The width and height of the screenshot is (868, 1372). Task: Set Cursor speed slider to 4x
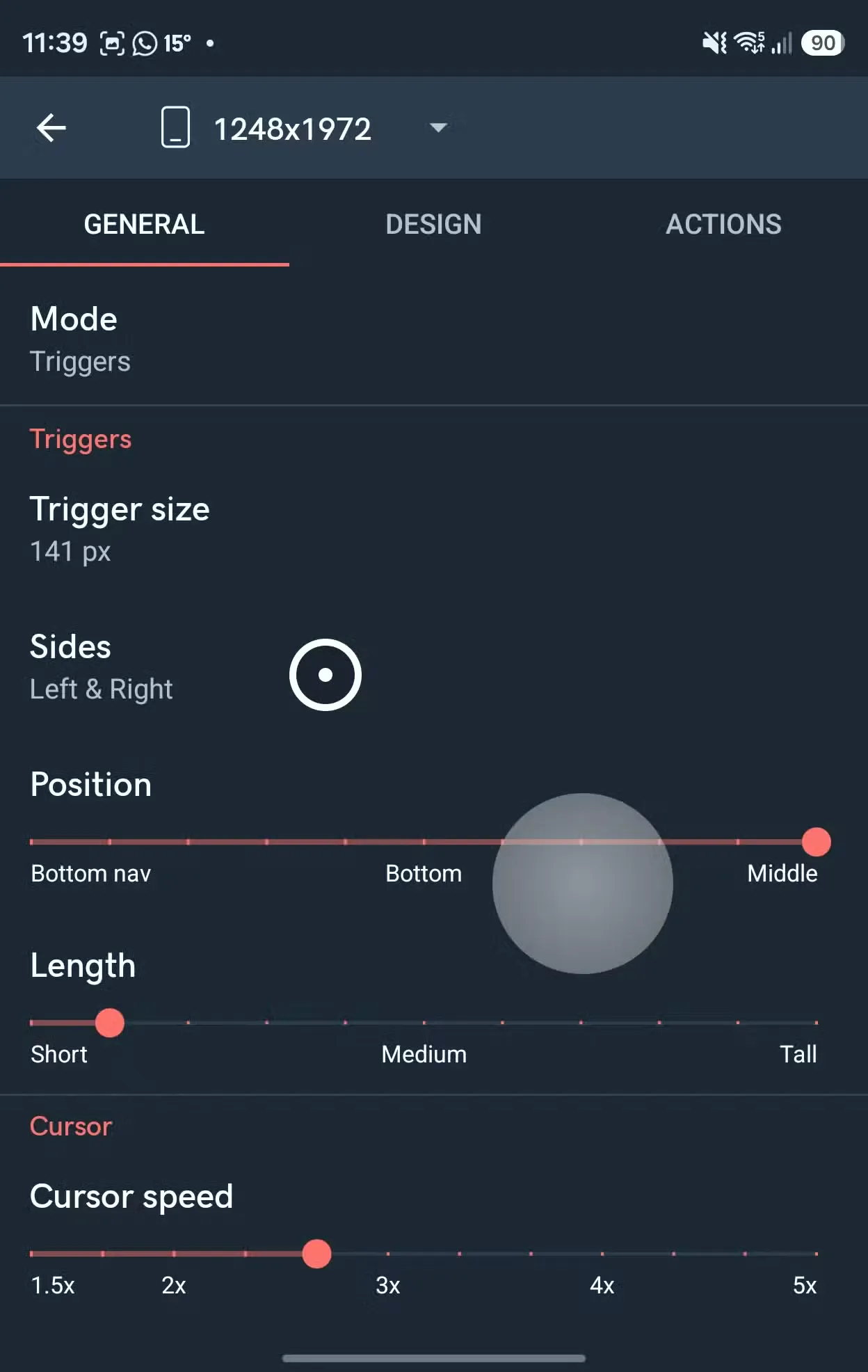(602, 1254)
